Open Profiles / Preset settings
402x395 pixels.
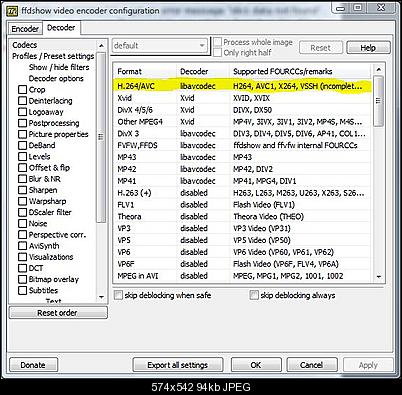coord(53,56)
